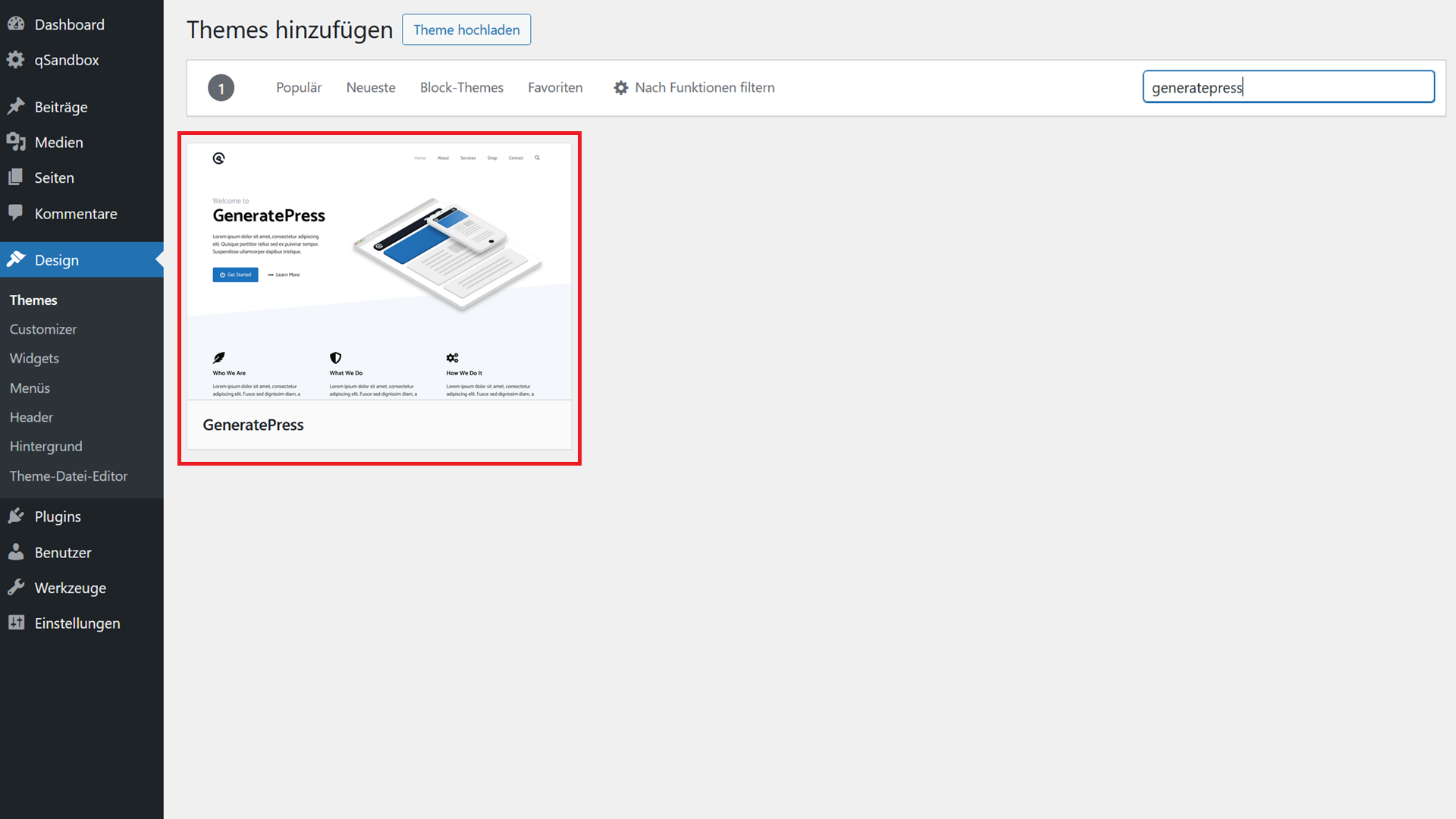The image size is (1456, 819).
Task: Click the Seiten pages icon
Action: click(x=16, y=177)
